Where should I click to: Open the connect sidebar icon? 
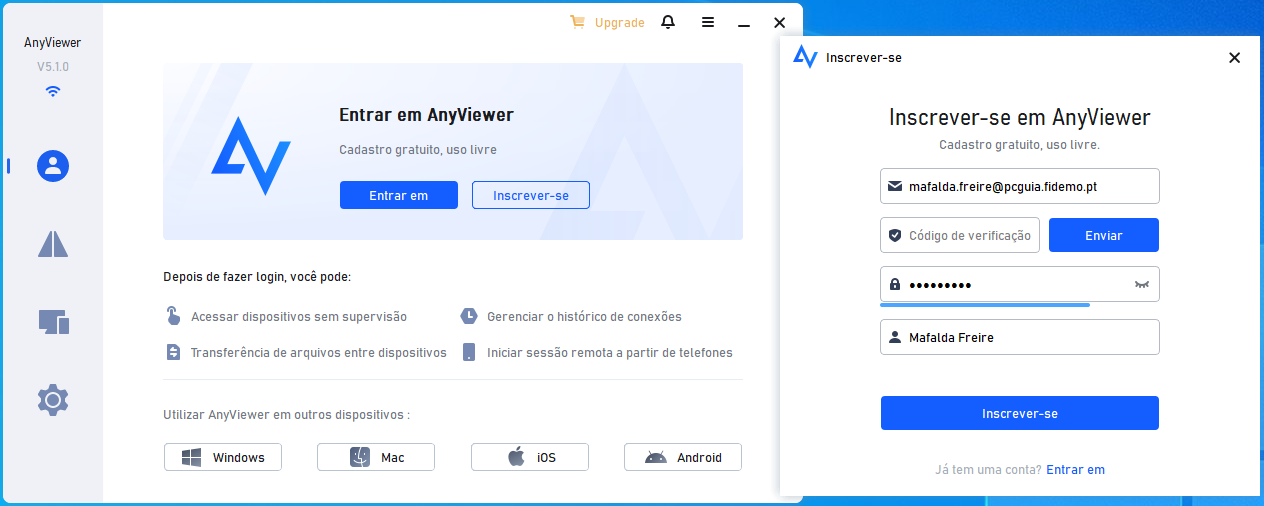point(53,243)
